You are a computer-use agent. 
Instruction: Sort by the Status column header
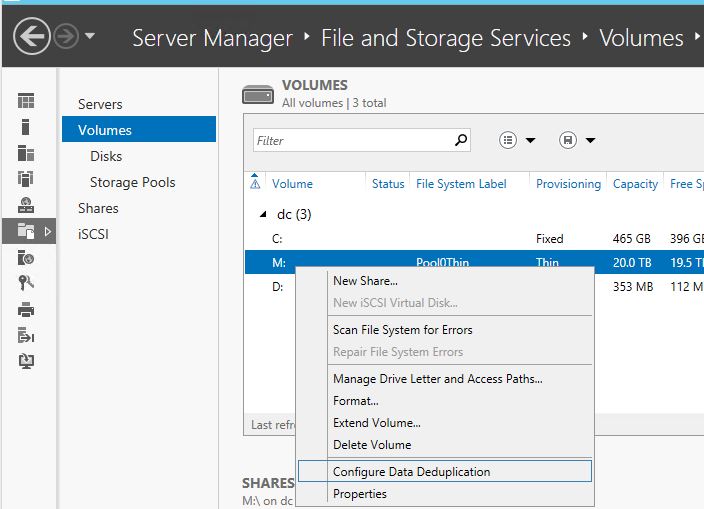tap(388, 184)
